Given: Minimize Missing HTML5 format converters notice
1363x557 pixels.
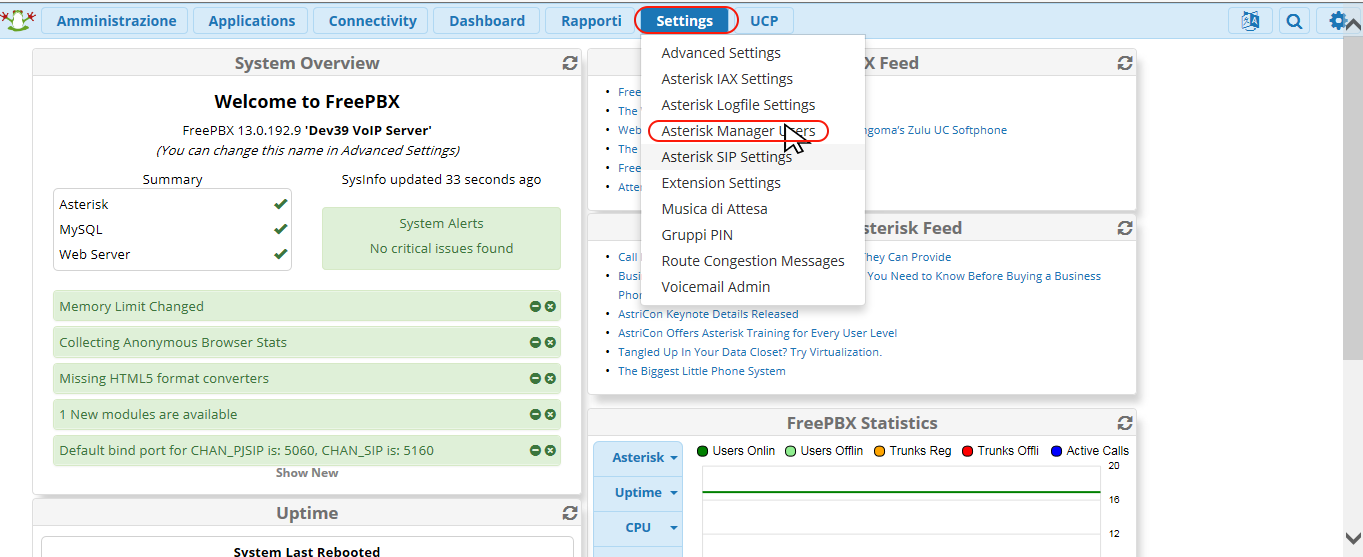Looking at the screenshot, I should [535, 378].
